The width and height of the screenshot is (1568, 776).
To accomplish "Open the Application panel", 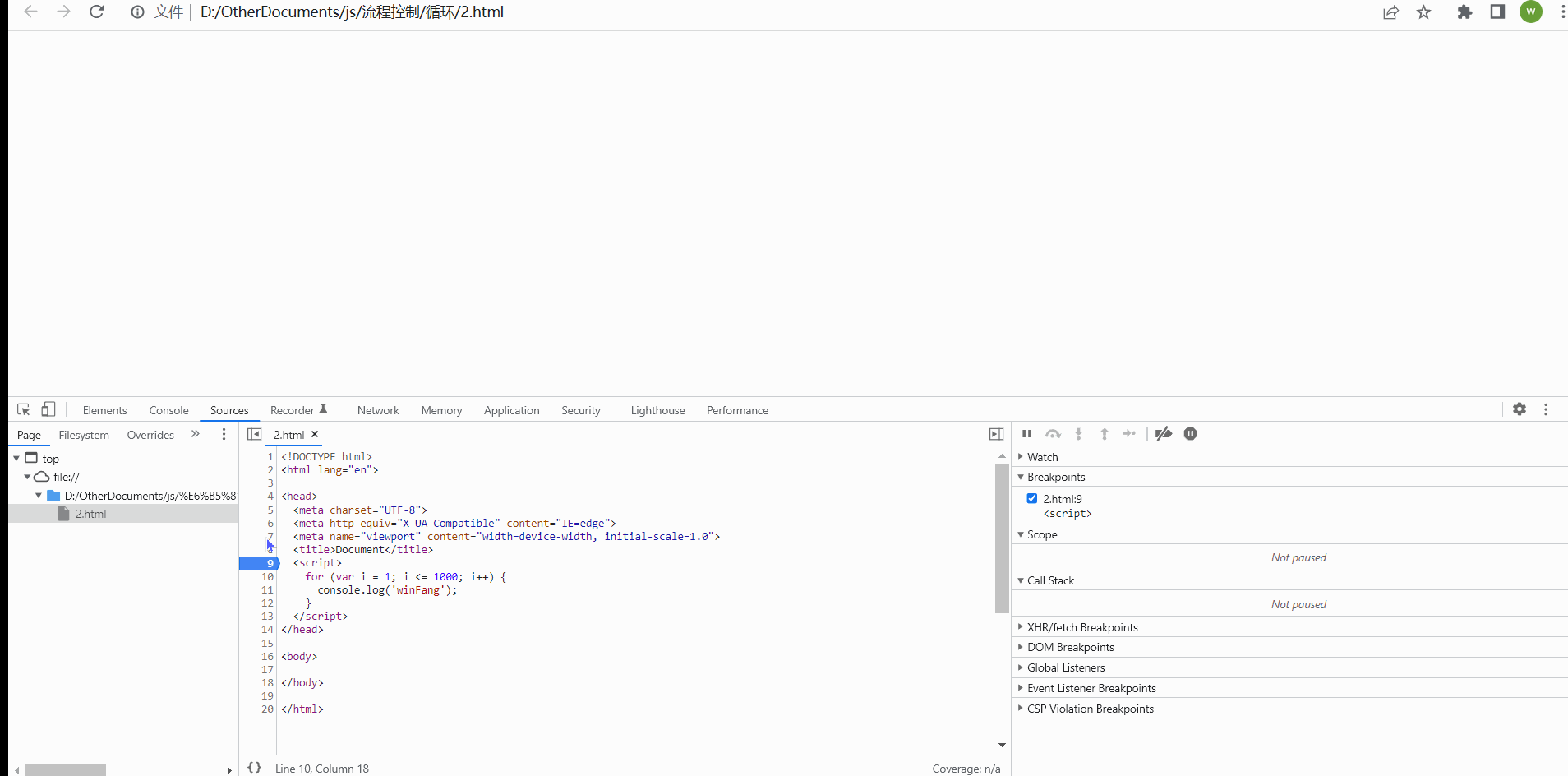I will coord(511,410).
